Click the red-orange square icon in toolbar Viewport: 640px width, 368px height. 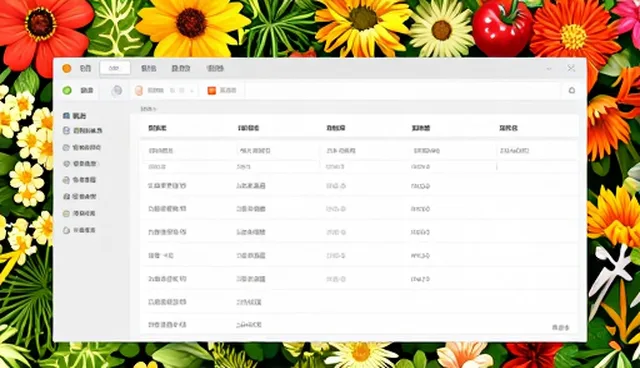(211, 91)
